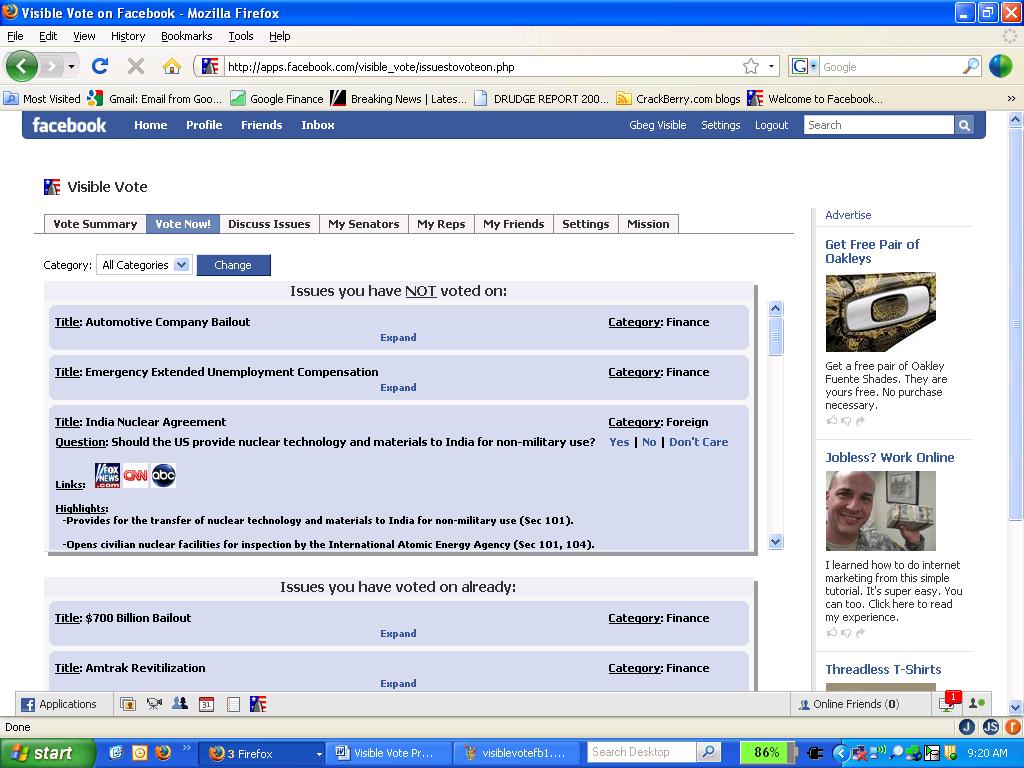Expand the Emergency Extended Unemployment Compensation issue
Image resolution: width=1024 pixels, height=768 pixels.
pyautogui.click(x=398, y=387)
